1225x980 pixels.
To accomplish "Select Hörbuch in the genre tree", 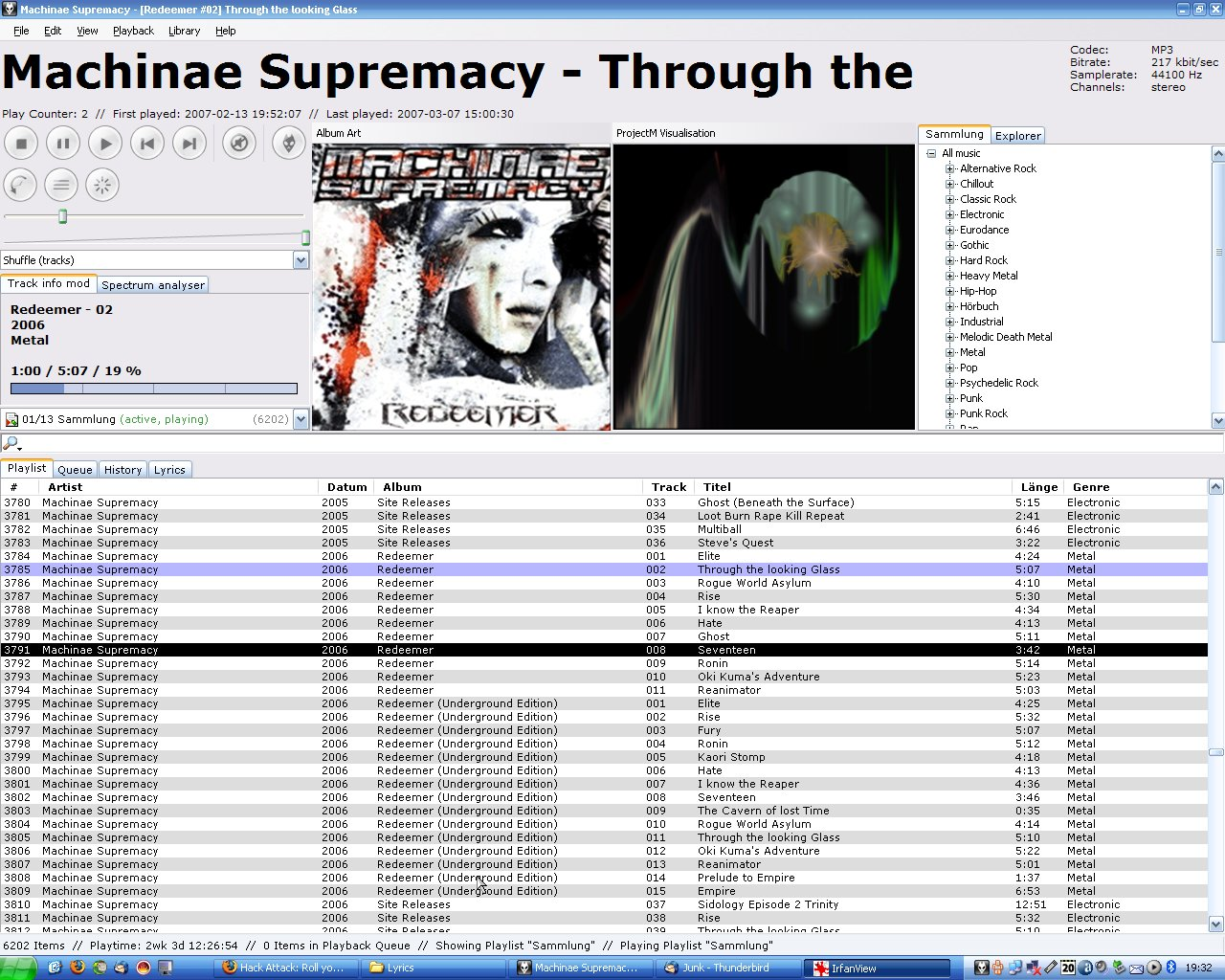I will point(979,306).
